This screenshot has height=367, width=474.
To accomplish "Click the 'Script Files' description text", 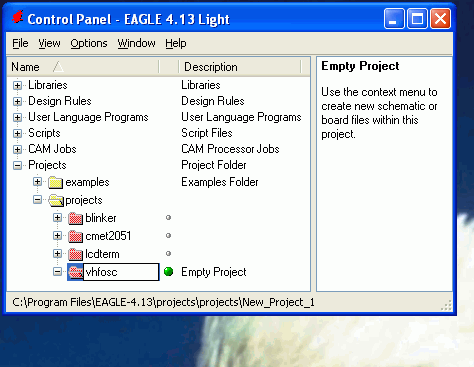I will (x=207, y=133).
